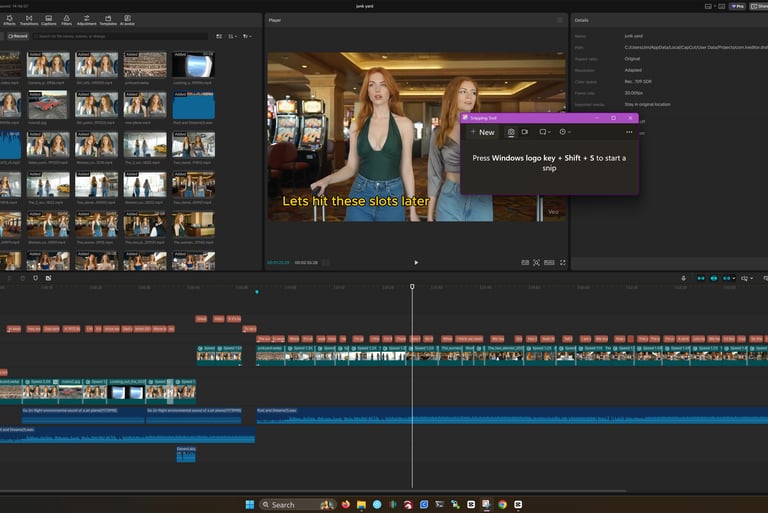Open the Player panel options menu
768x513 pixels.
click(x=560, y=20)
